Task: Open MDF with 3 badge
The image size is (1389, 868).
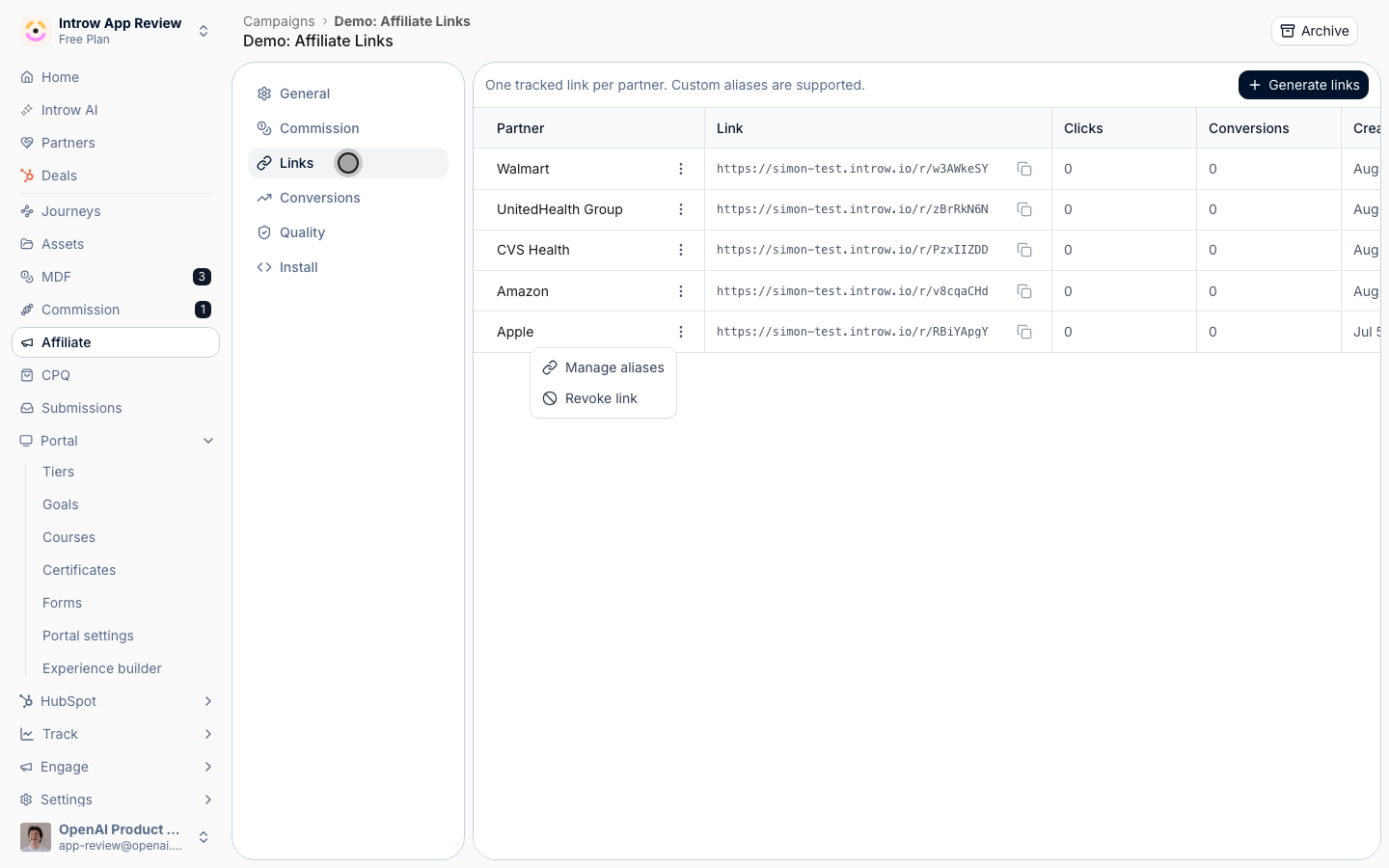Action: [x=116, y=277]
